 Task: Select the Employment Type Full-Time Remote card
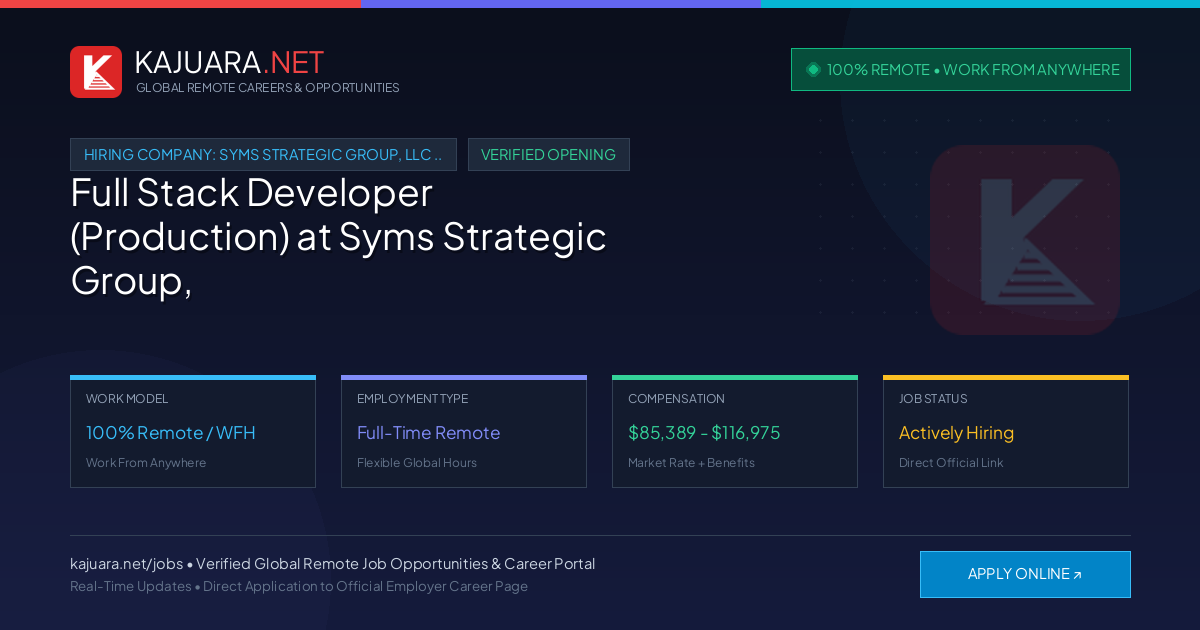(x=464, y=432)
